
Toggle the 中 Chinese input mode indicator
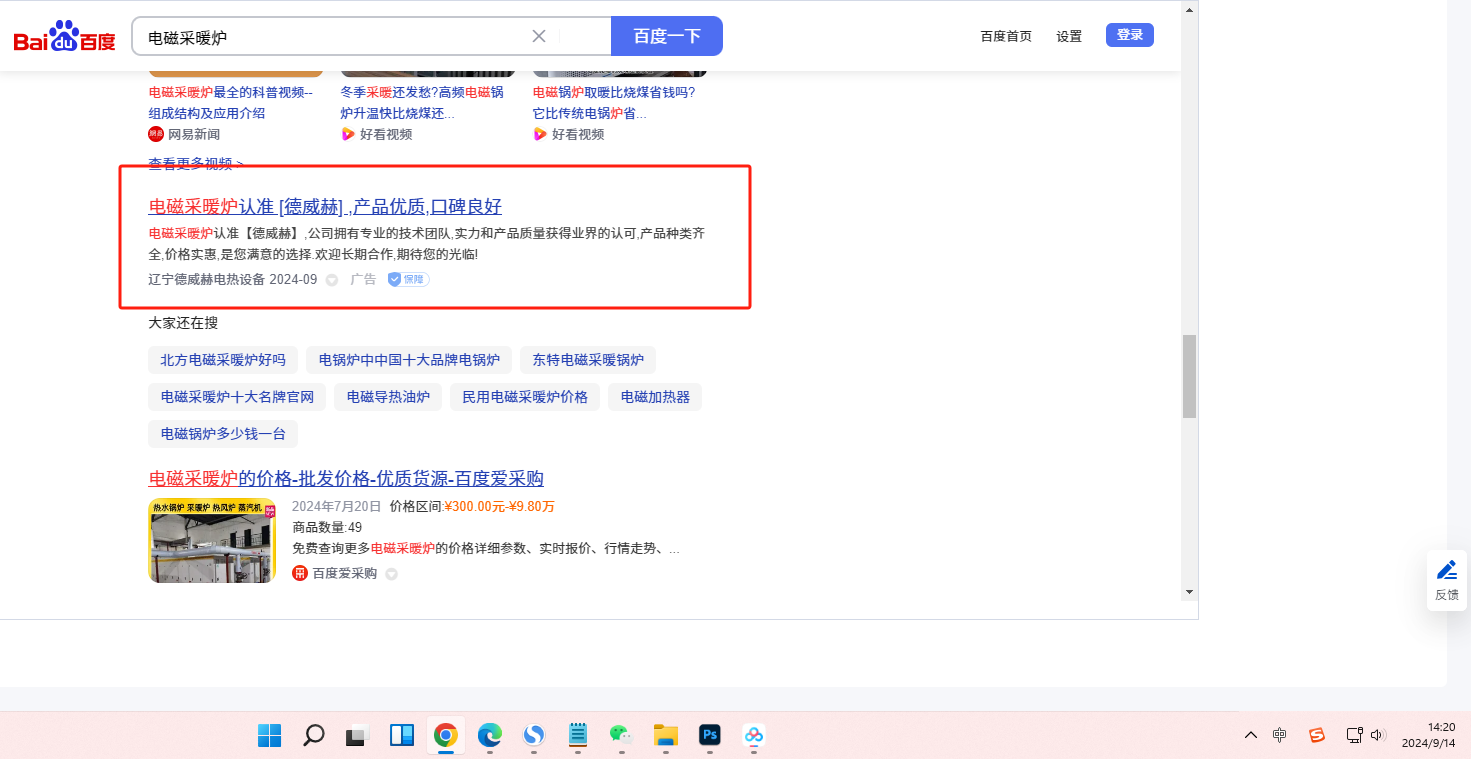(x=1280, y=736)
